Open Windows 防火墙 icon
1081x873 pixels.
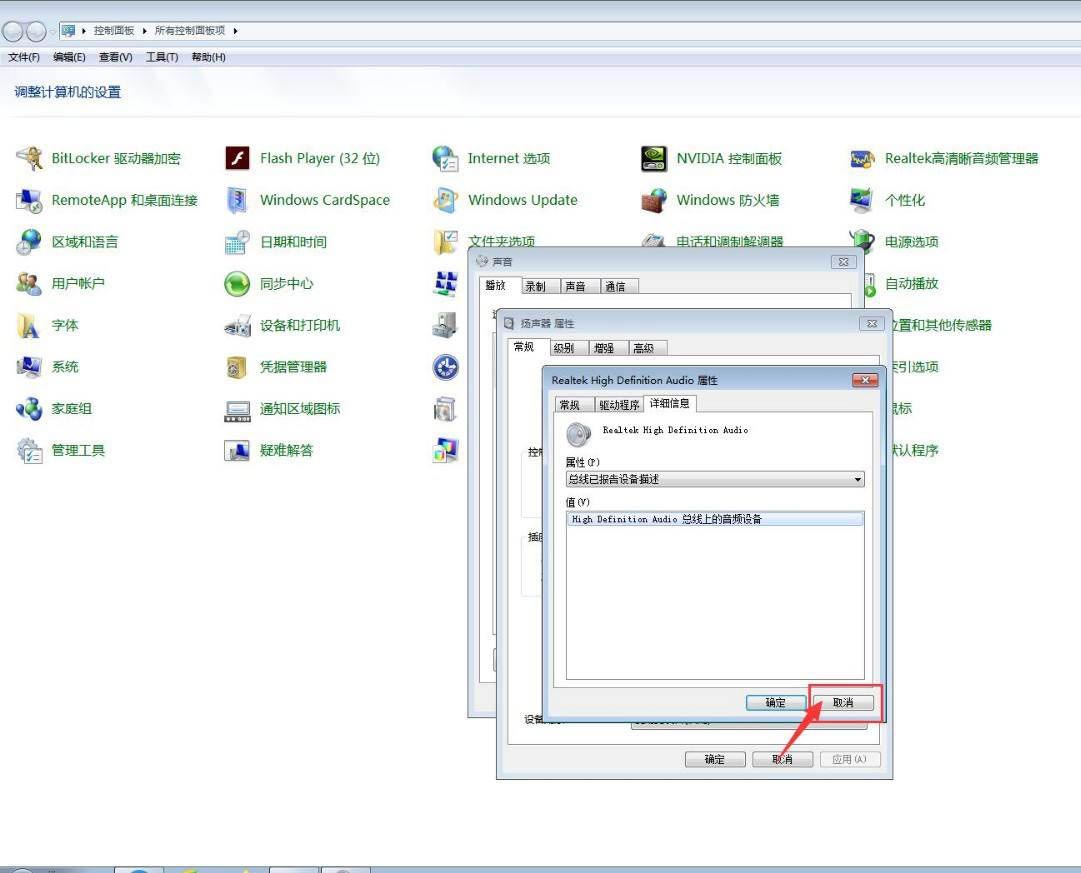pos(654,200)
